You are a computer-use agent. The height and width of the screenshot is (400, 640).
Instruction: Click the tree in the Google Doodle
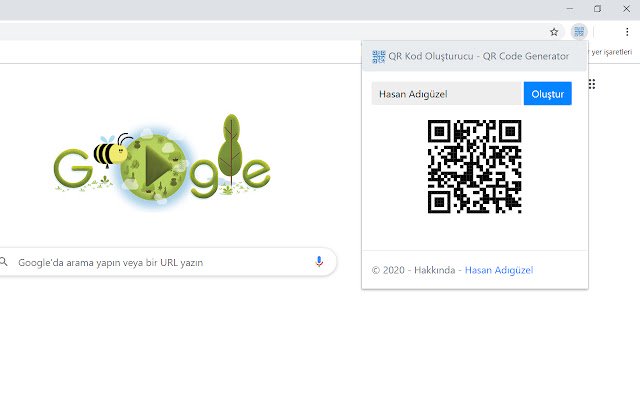click(x=231, y=149)
